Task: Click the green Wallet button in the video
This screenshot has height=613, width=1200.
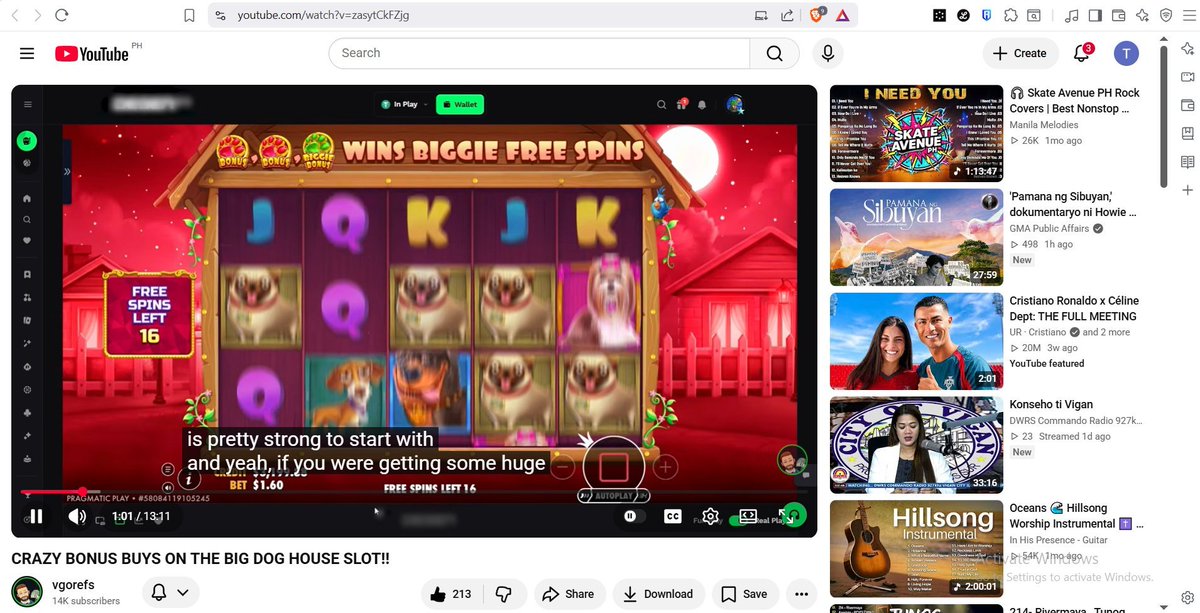Action: tap(460, 104)
